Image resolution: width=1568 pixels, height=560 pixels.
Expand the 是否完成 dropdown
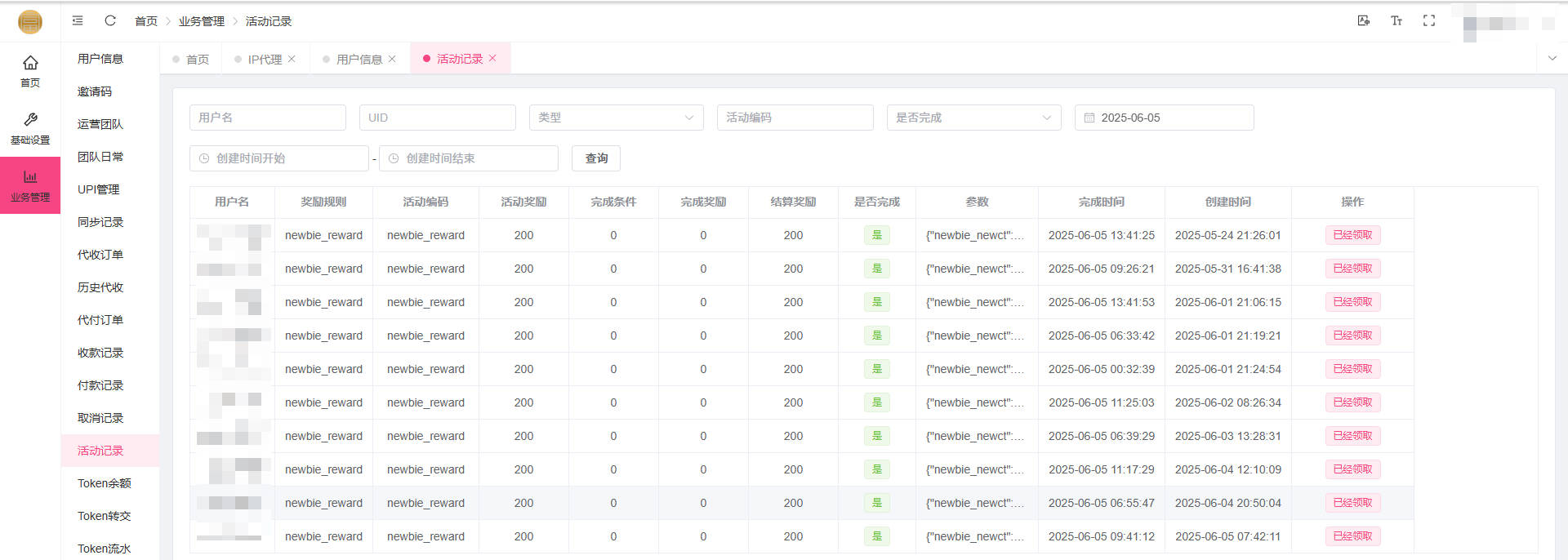(x=973, y=118)
